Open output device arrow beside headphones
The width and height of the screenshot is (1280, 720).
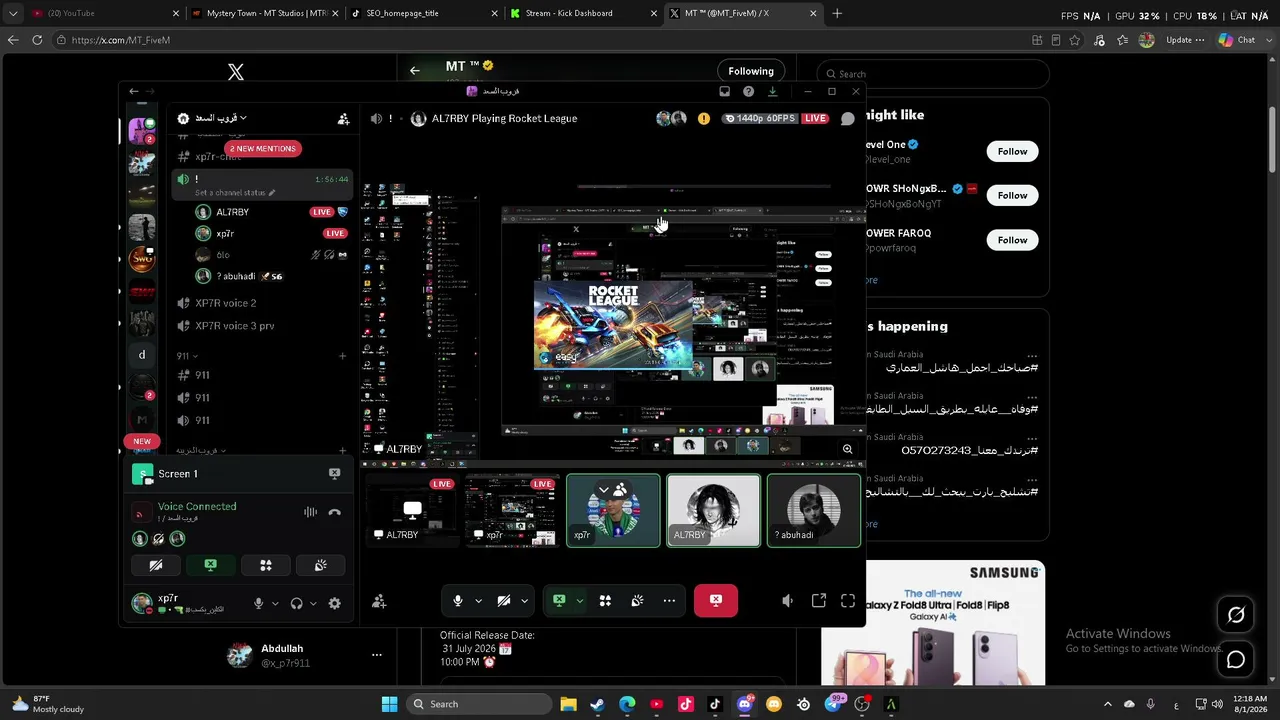point(313,603)
